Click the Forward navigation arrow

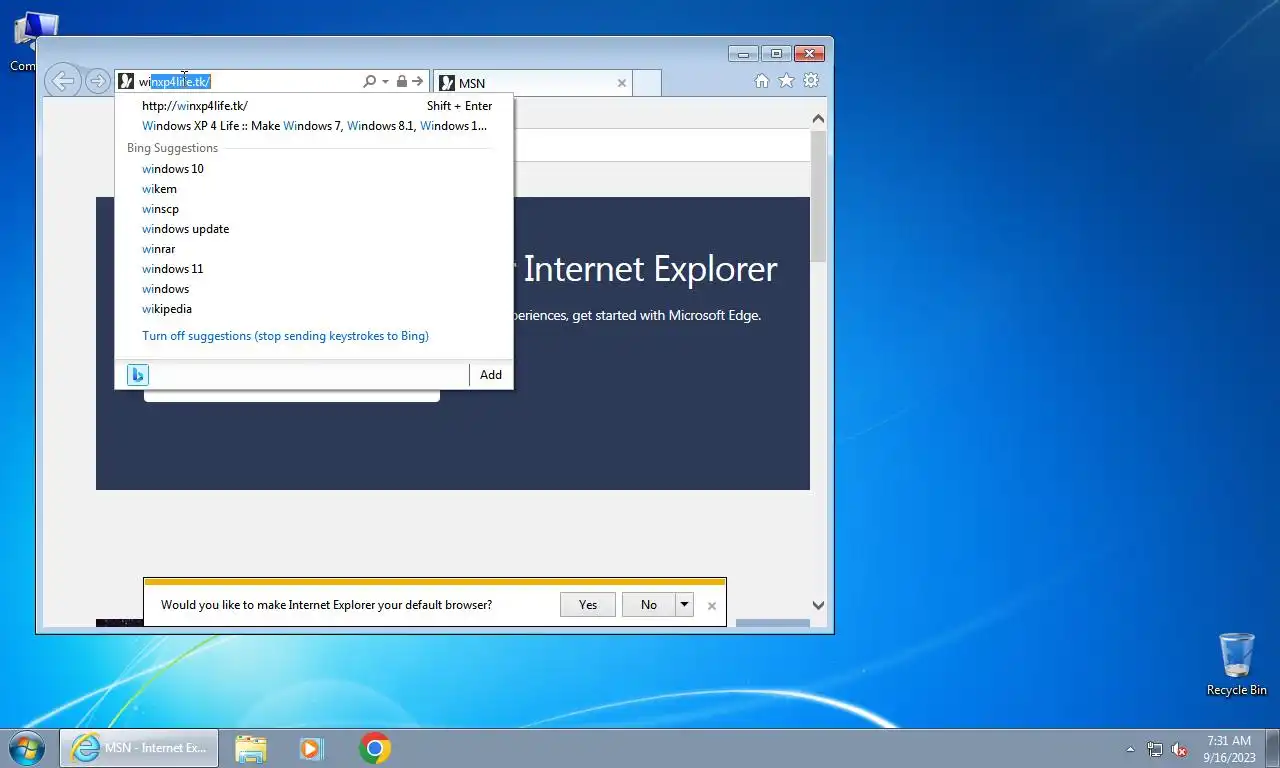coord(97,81)
